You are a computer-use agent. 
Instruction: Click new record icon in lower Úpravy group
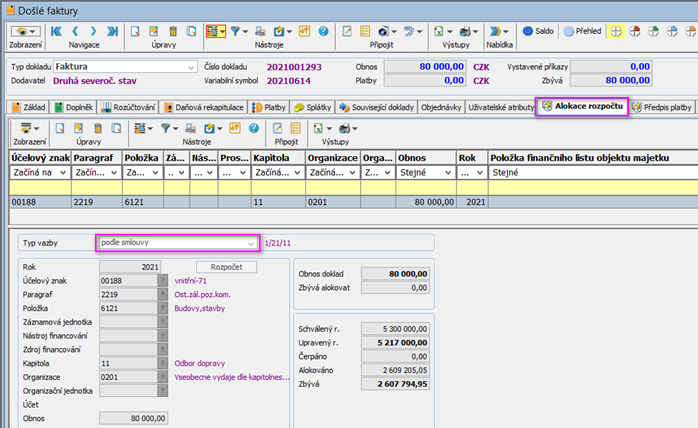click(60, 128)
